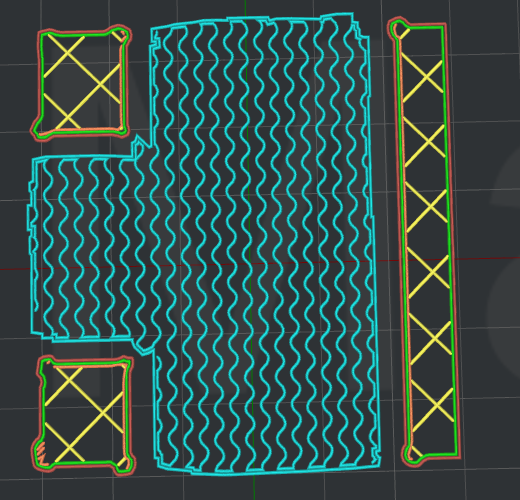The height and width of the screenshot is (500, 520).
Task: Click the red outer wall top edge of top-left square
Action: pyautogui.click(x=83, y=30)
